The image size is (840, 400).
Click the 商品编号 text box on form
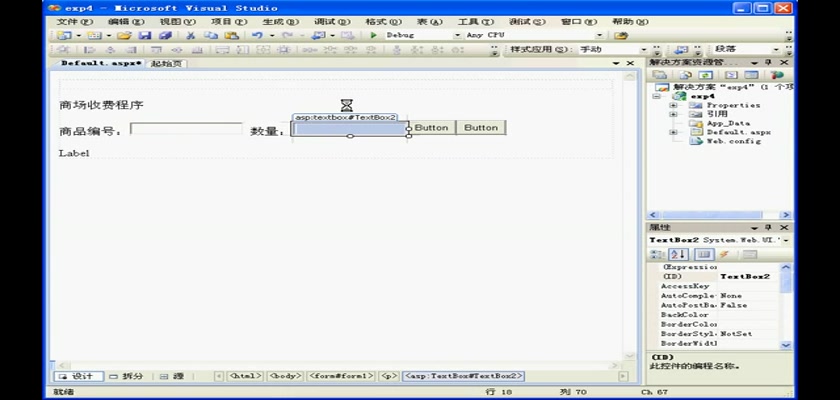pyautogui.click(x=186, y=129)
